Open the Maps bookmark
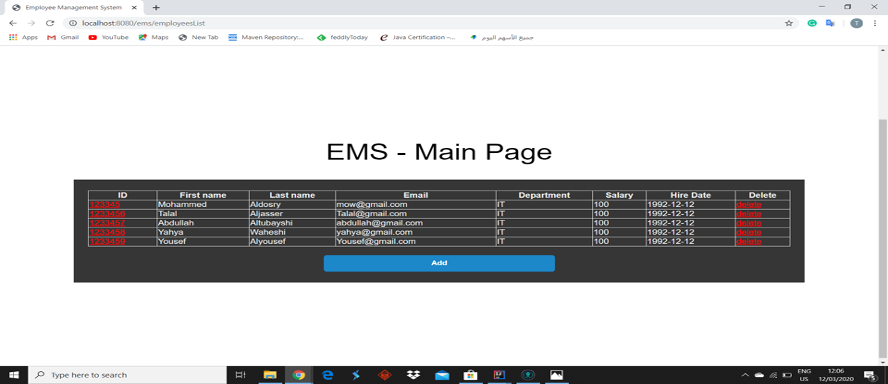 153,37
